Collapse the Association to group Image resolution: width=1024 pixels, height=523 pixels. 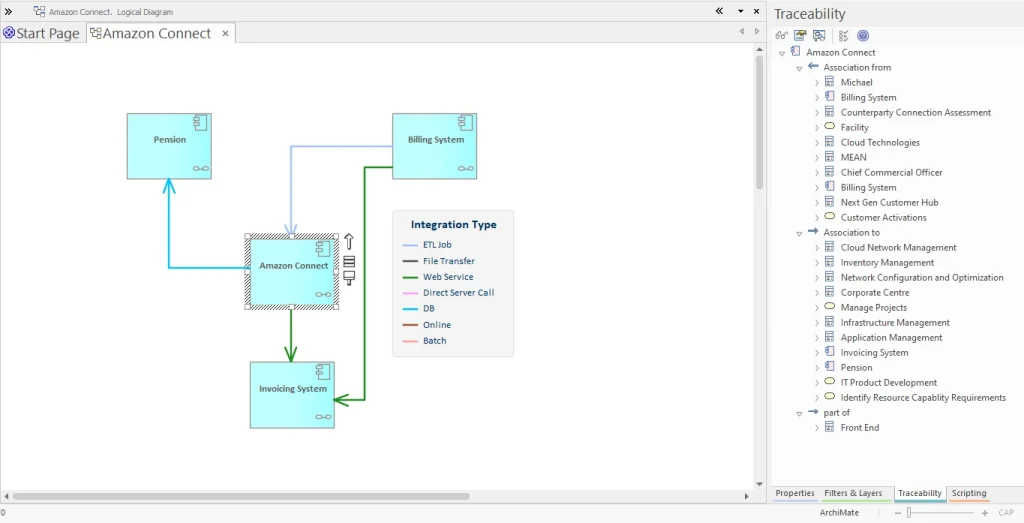point(799,234)
